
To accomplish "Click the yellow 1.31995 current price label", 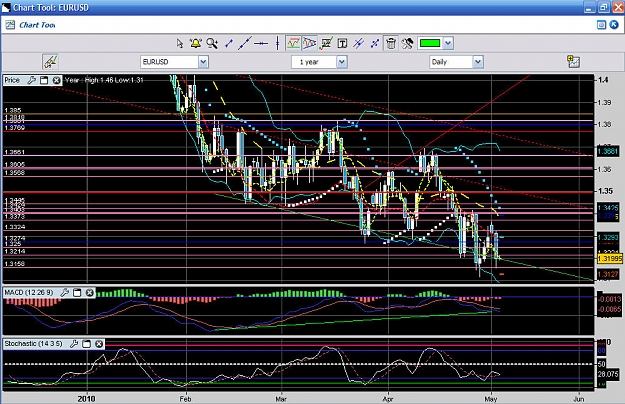I will point(610,259).
